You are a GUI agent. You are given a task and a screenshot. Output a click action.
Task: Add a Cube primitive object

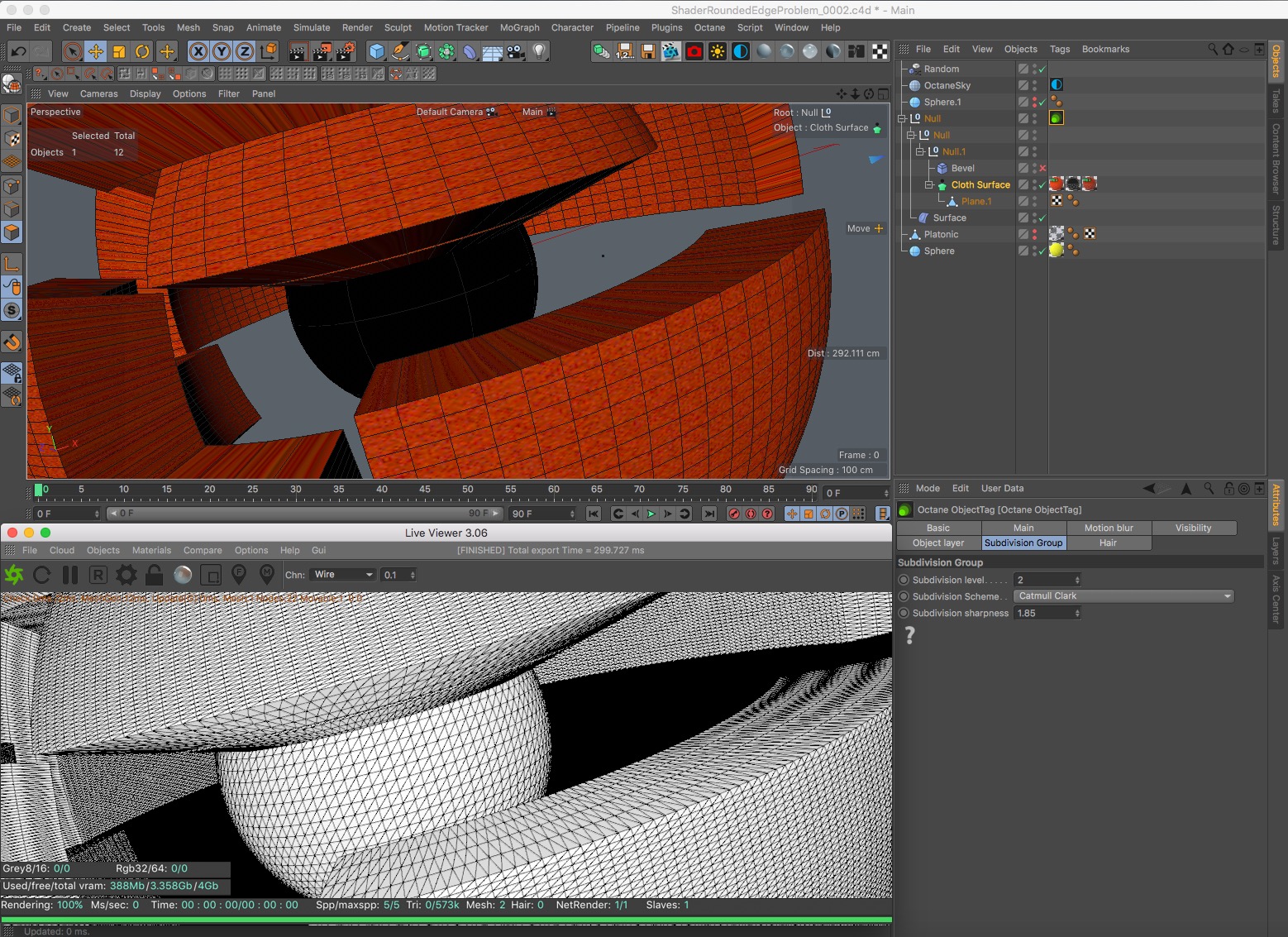[x=377, y=51]
